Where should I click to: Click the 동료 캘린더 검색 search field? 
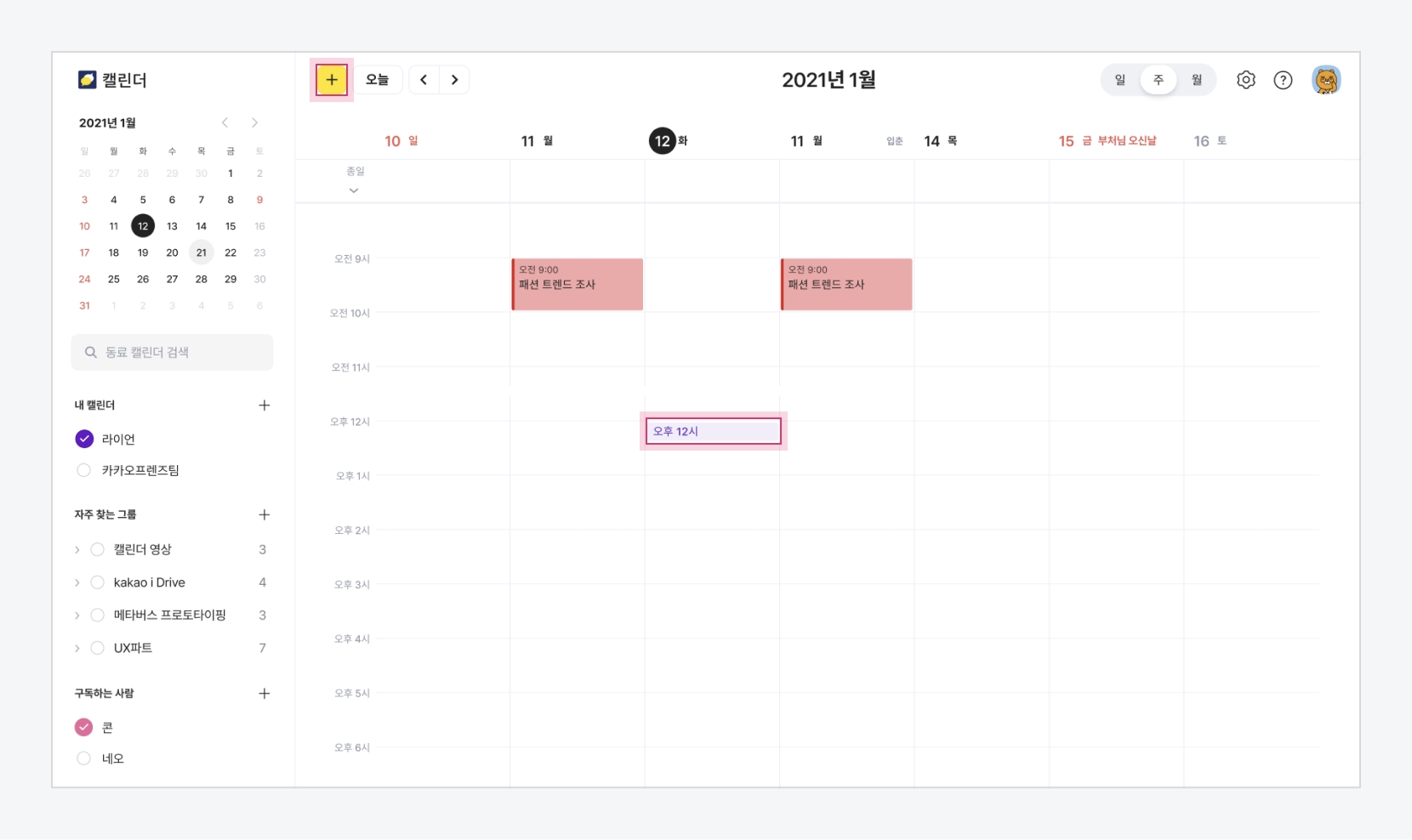pyautogui.click(x=172, y=352)
